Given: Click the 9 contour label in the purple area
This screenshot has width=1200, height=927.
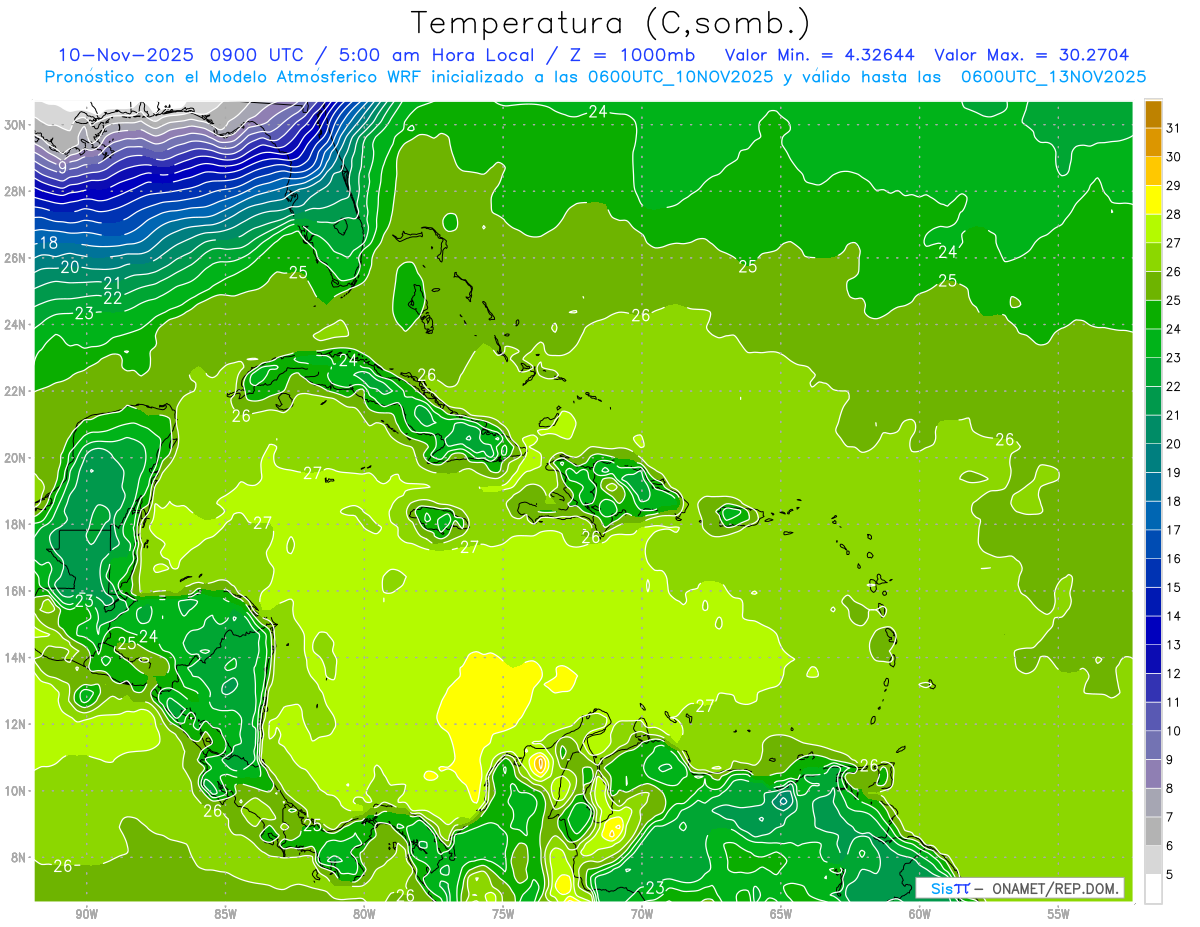Looking at the screenshot, I should [62, 167].
